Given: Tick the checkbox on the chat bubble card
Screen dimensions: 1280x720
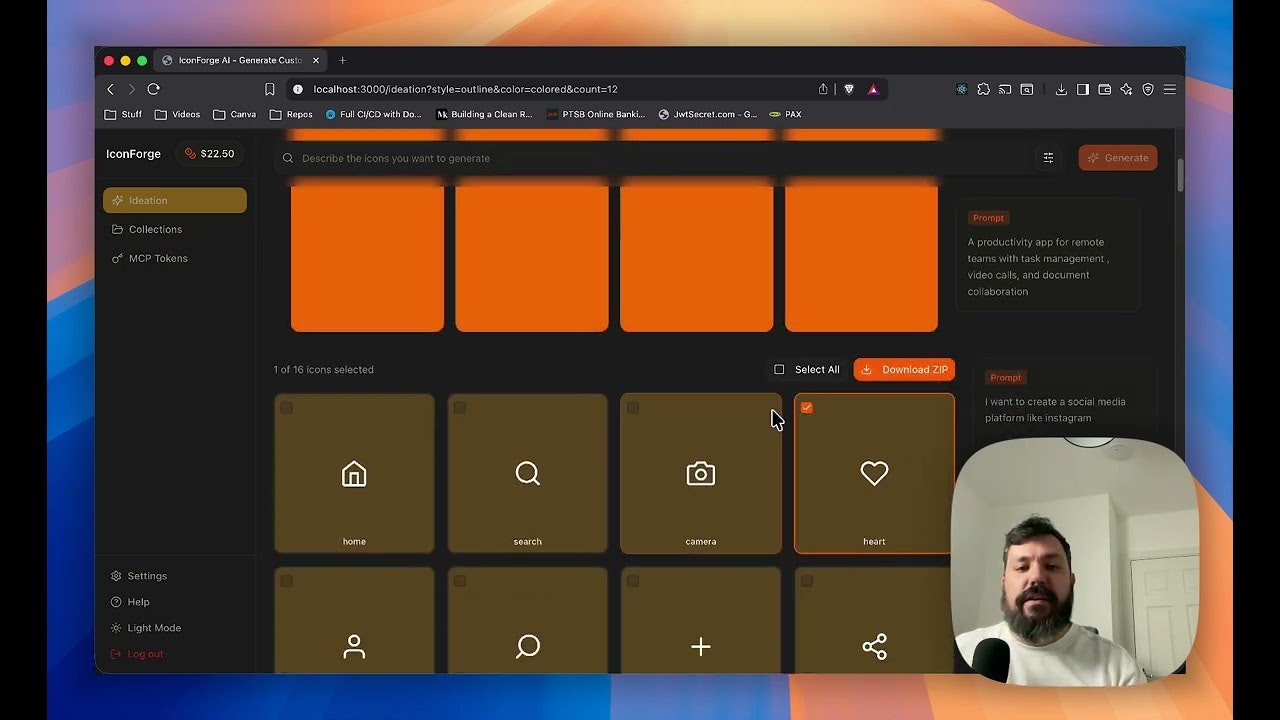Looking at the screenshot, I should (x=460, y=581).
